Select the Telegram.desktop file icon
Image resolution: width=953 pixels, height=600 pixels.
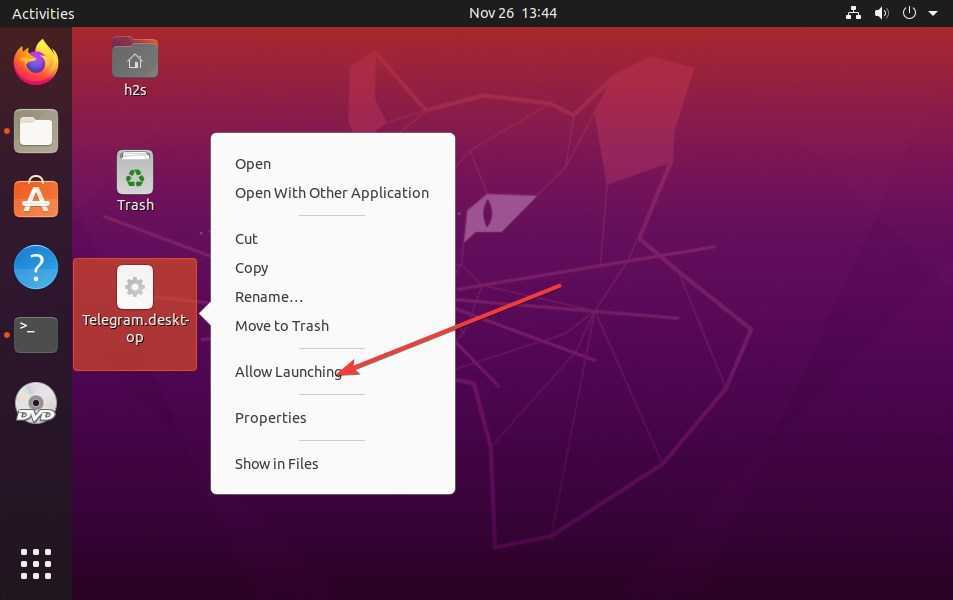135,287
